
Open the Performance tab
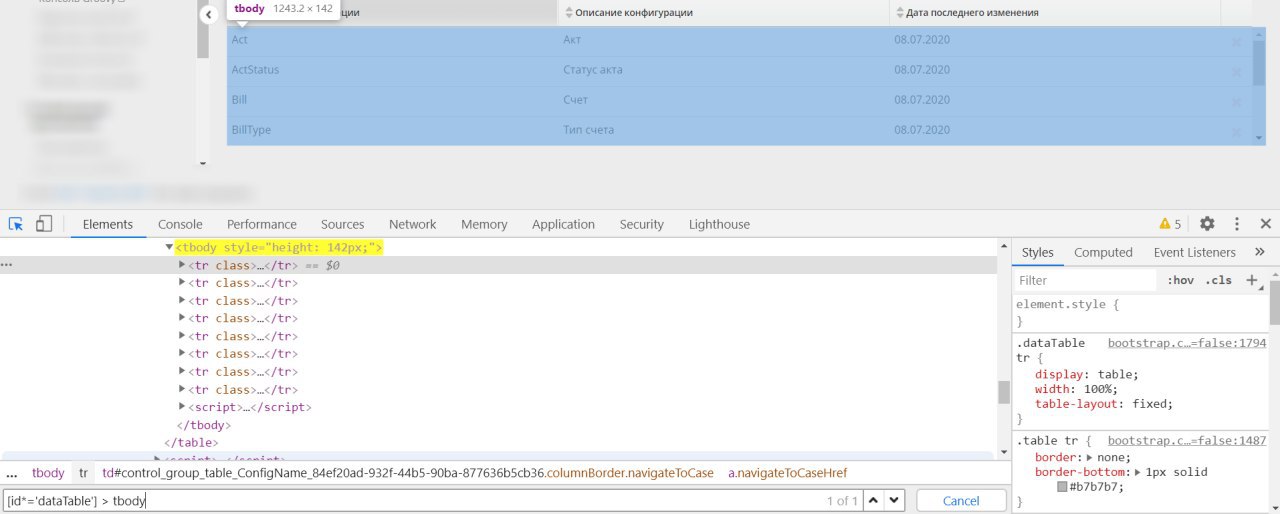click(262, 224)
